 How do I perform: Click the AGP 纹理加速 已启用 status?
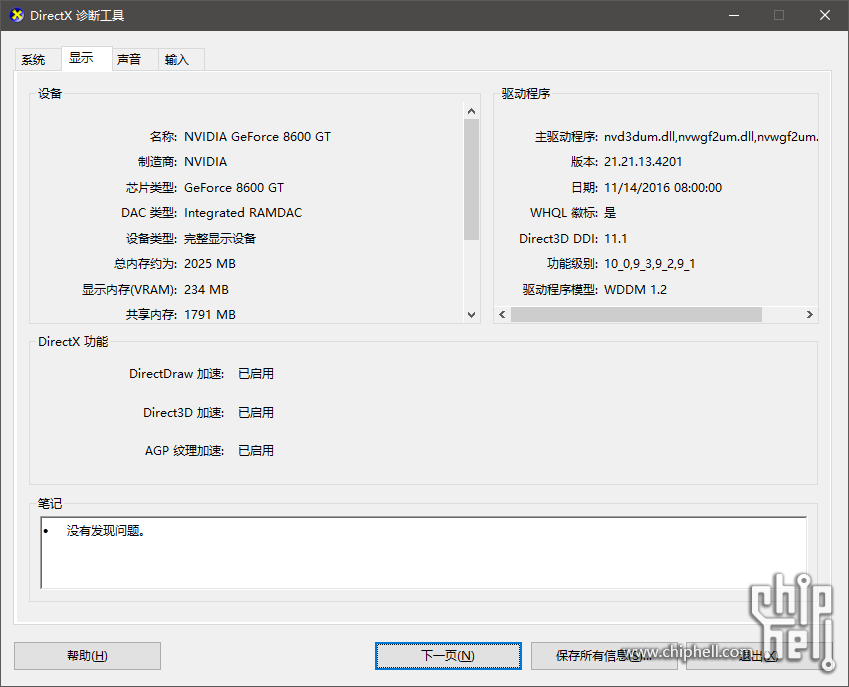coord(256,450)
